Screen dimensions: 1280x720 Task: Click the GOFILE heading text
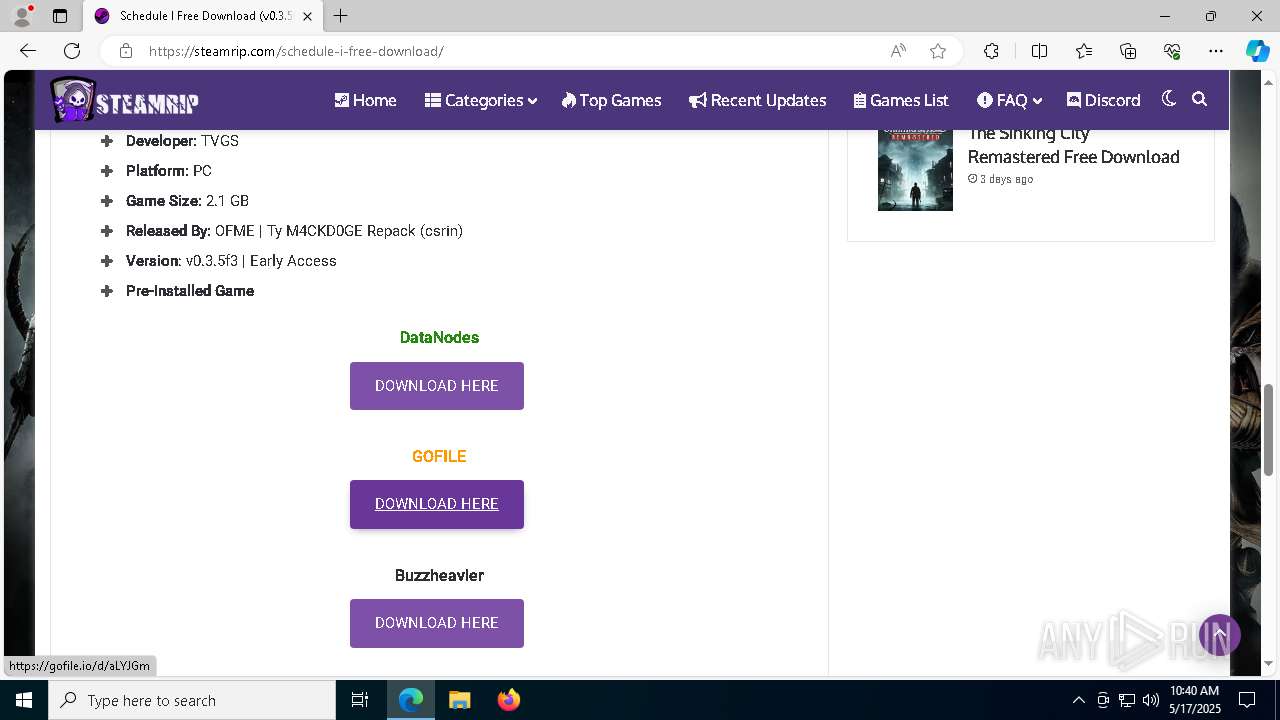click(439, 456)
